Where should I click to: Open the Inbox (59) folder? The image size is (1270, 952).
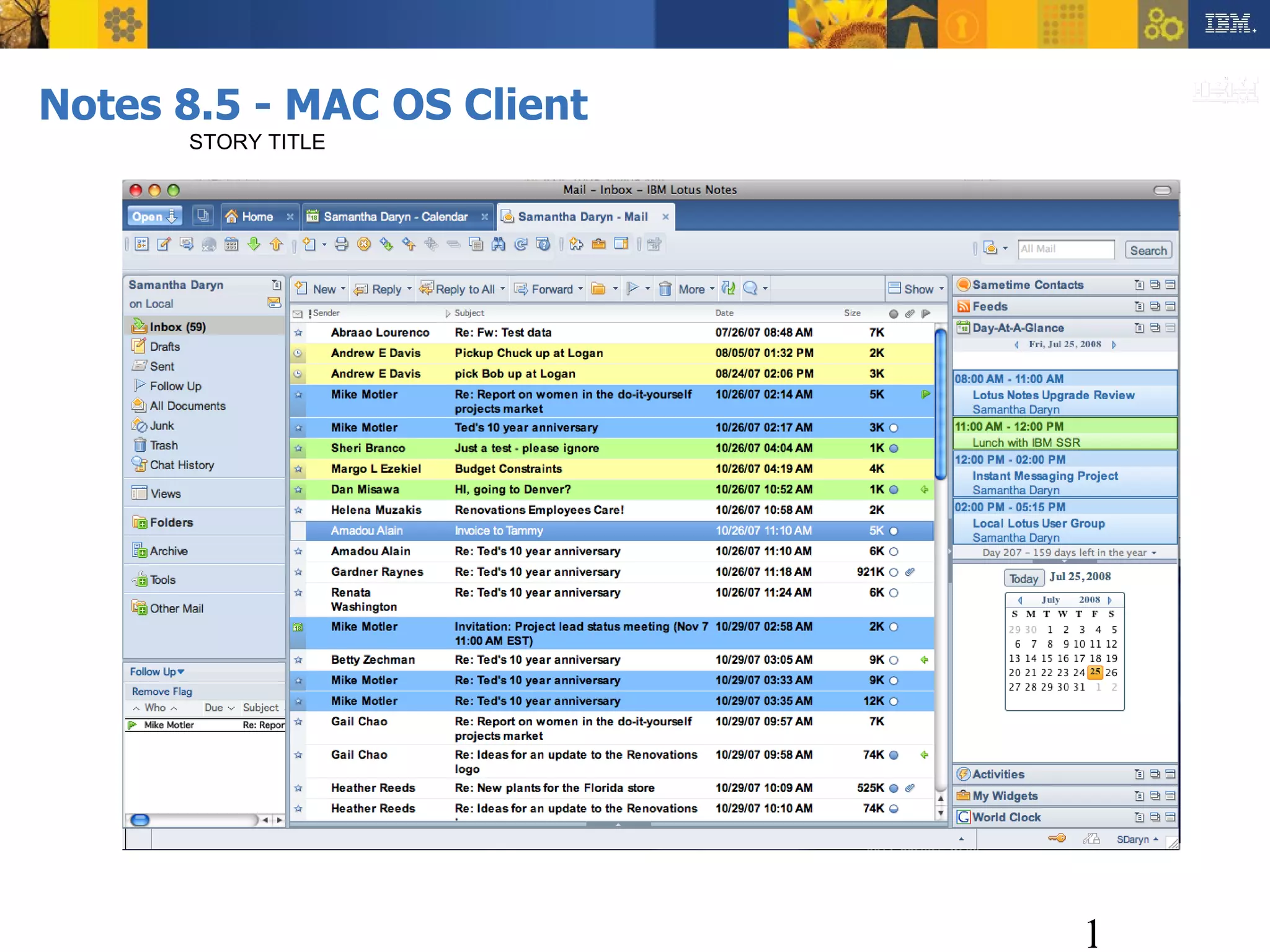(205, 327)
